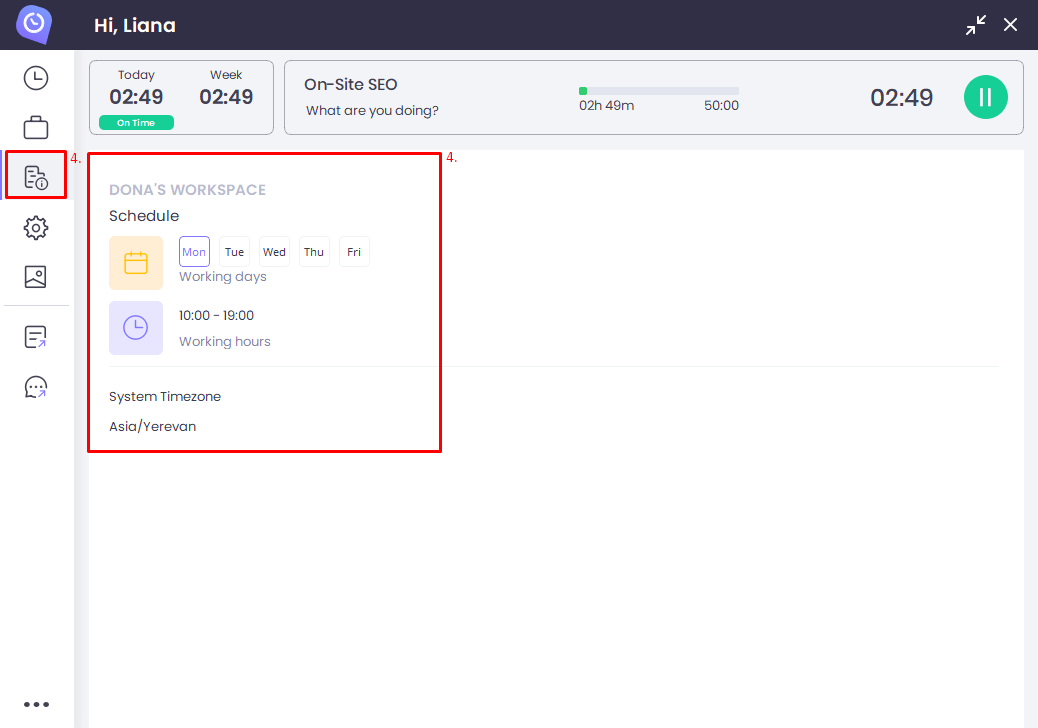The width and height of the screenshot is (1038, 728).
Task: Pause the On-Site SEO timer
Action: point(986,97)
